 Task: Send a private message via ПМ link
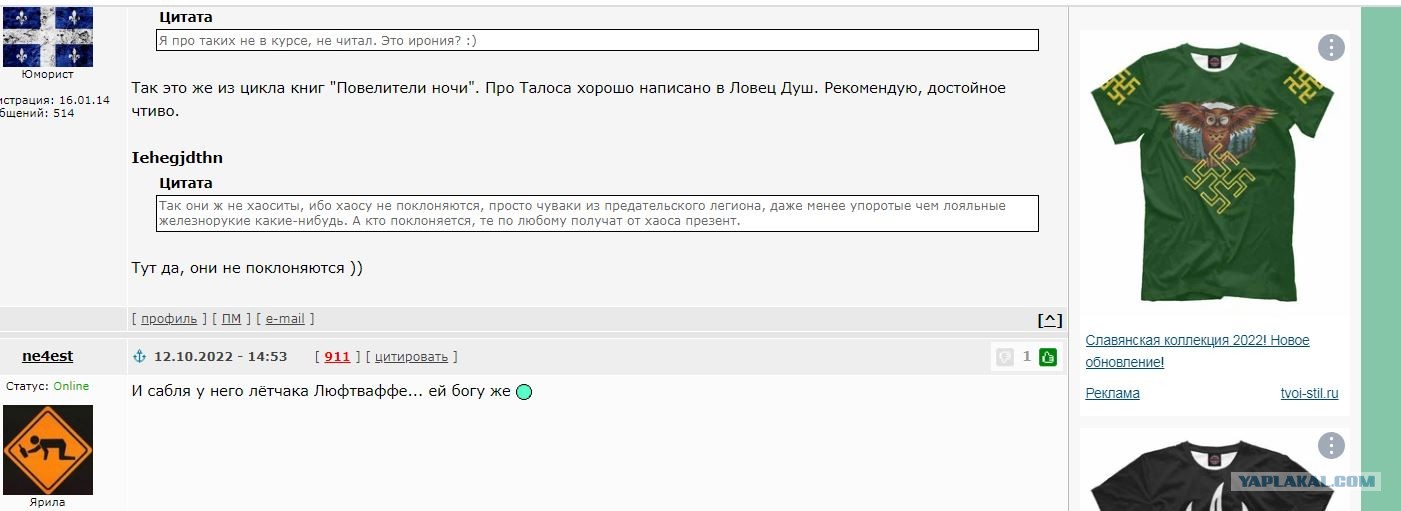click(x=231, y=319)
